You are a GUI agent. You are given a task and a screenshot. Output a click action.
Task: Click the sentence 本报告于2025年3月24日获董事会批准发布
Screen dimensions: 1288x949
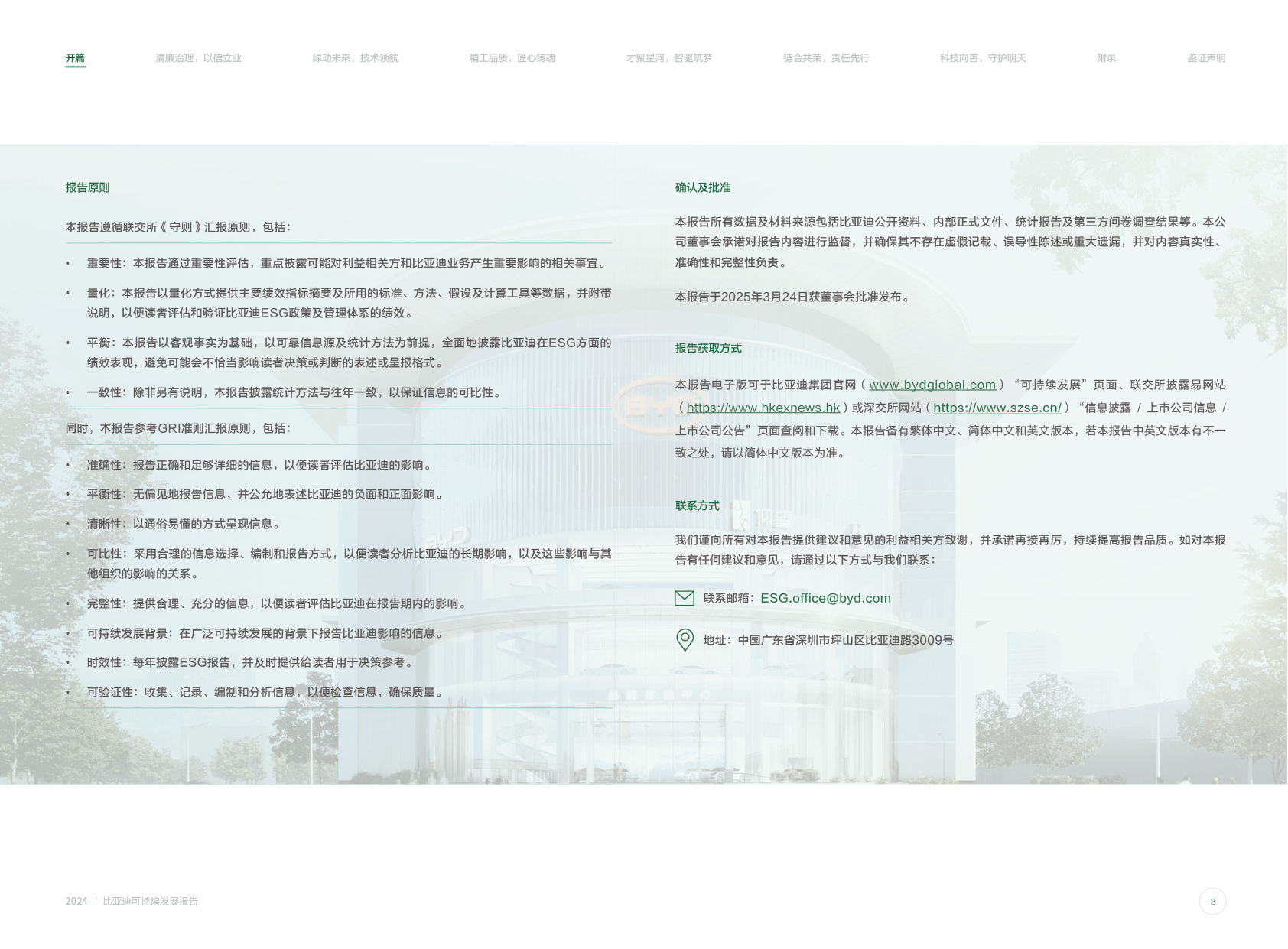(794, 297)
